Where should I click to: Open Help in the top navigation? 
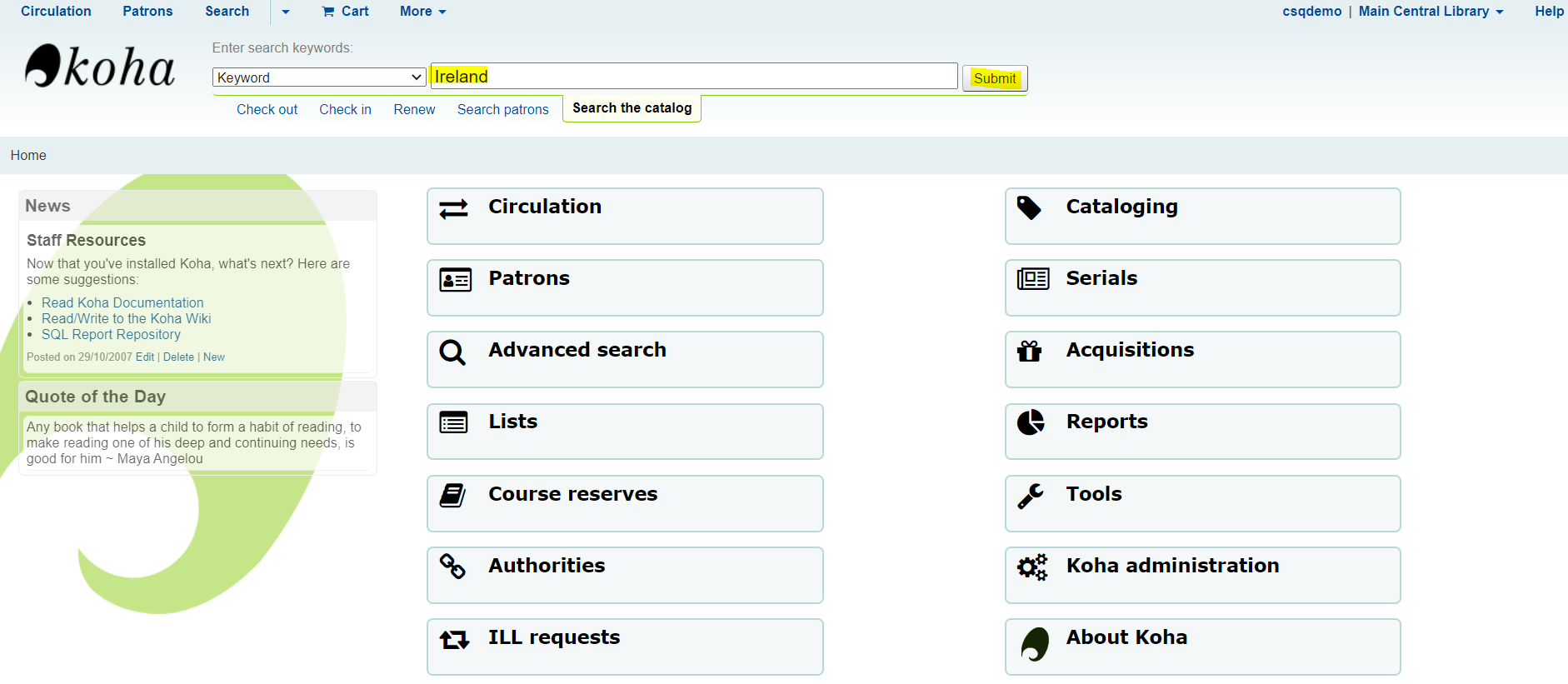[x=1549, y=12]
